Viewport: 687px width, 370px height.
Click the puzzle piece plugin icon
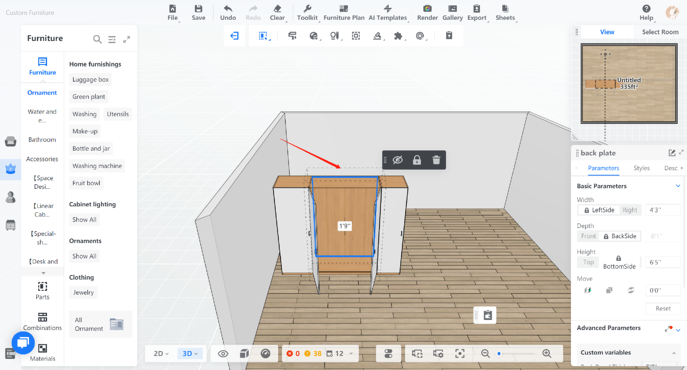tap(398, 36)
